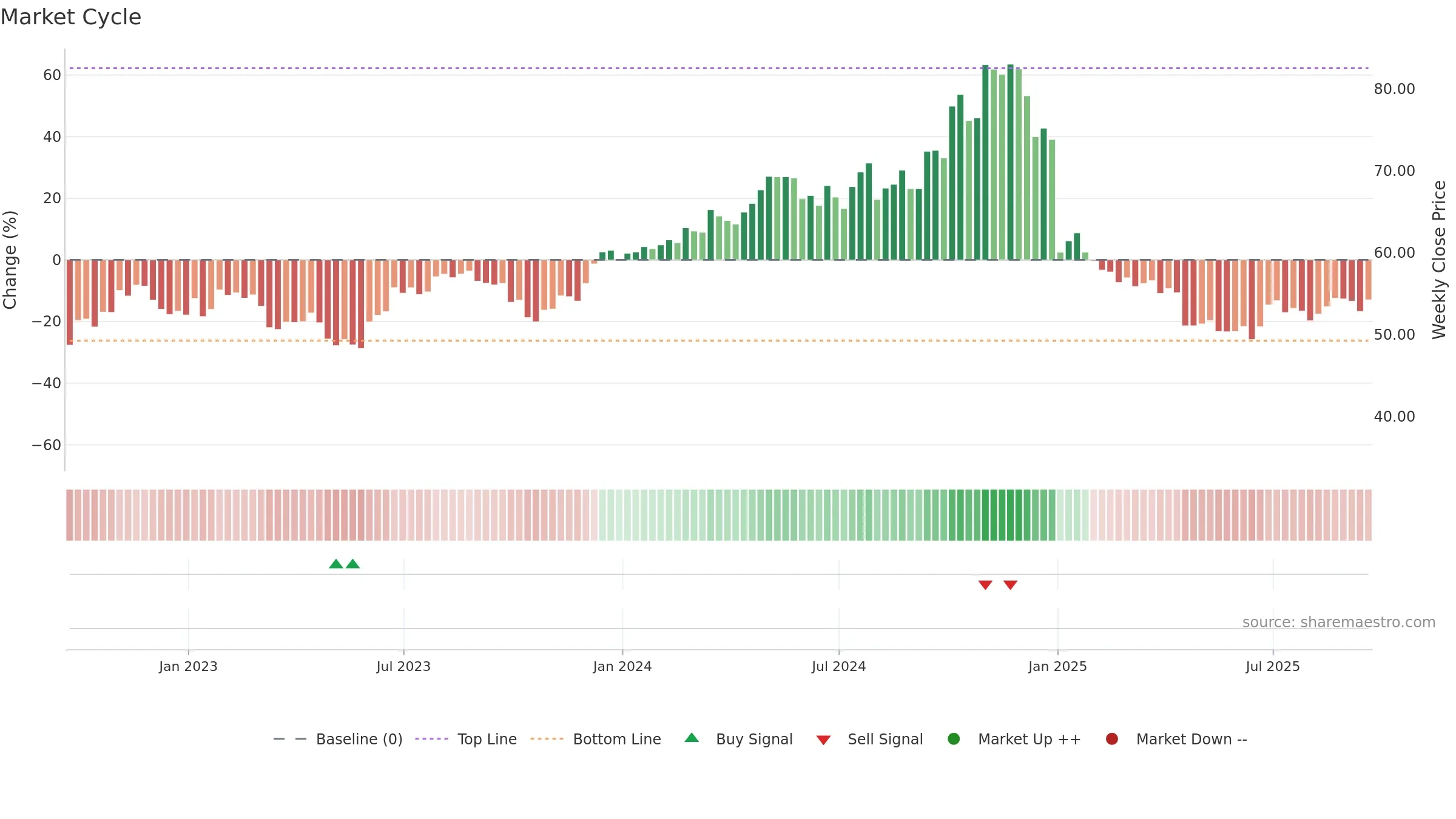Toggle the Sell Signal legend entry
The image size is (1456, 819).
869,739
